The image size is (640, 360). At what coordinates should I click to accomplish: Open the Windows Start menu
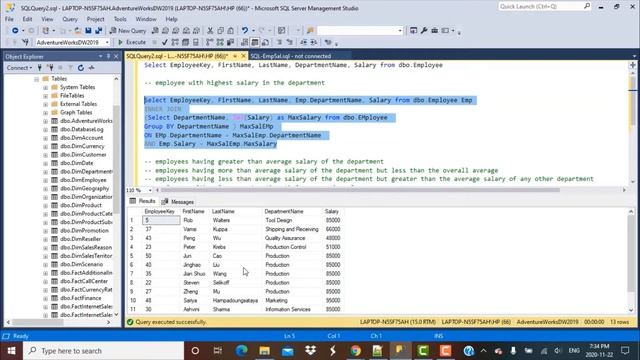pos(11,351)
